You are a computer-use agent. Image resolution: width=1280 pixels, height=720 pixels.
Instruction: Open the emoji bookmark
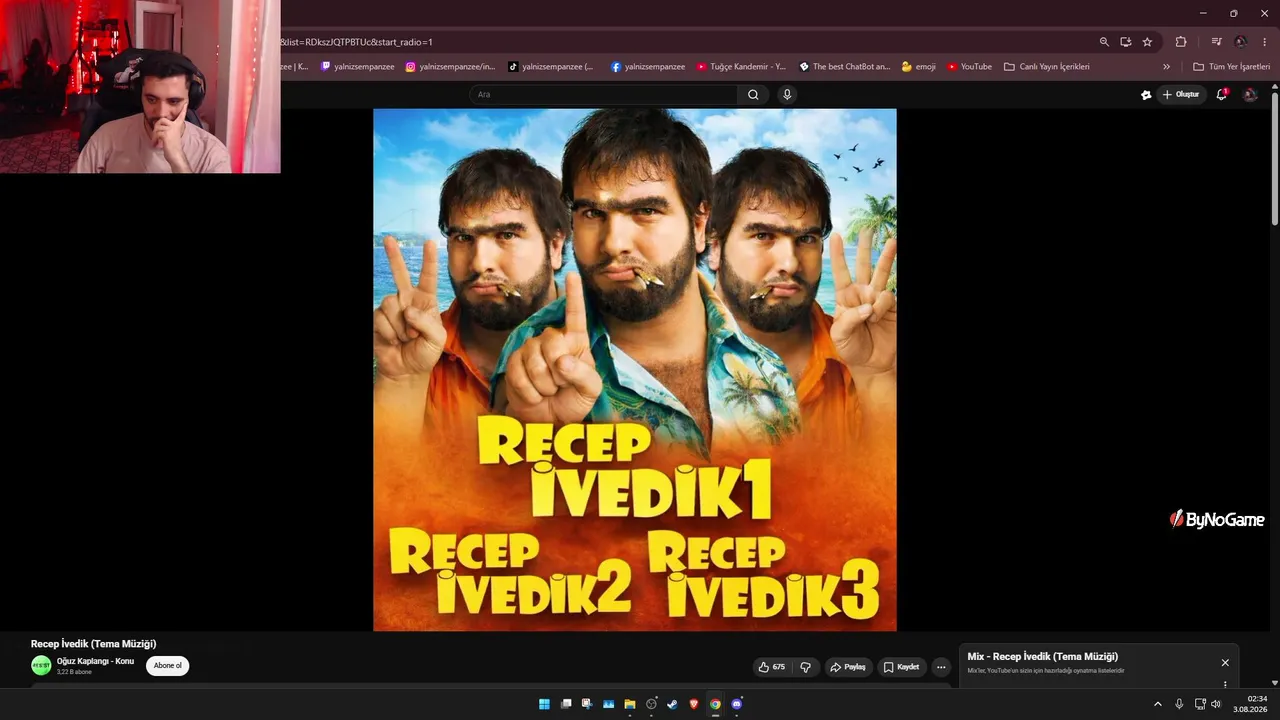(x=919, y=67)
